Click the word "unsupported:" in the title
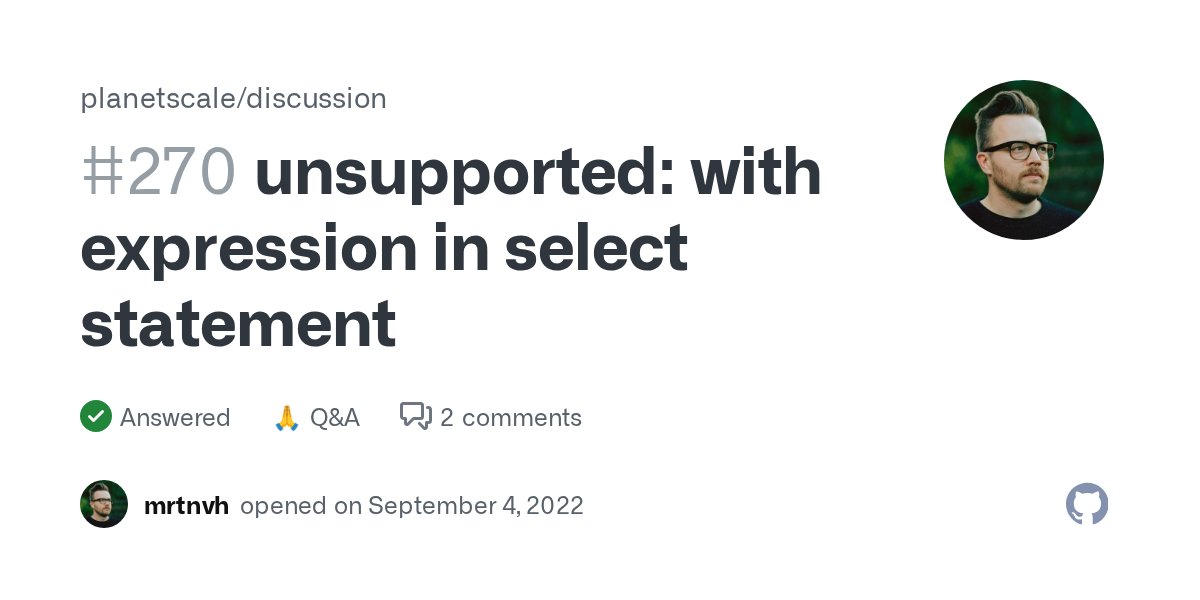 (464, 172)
